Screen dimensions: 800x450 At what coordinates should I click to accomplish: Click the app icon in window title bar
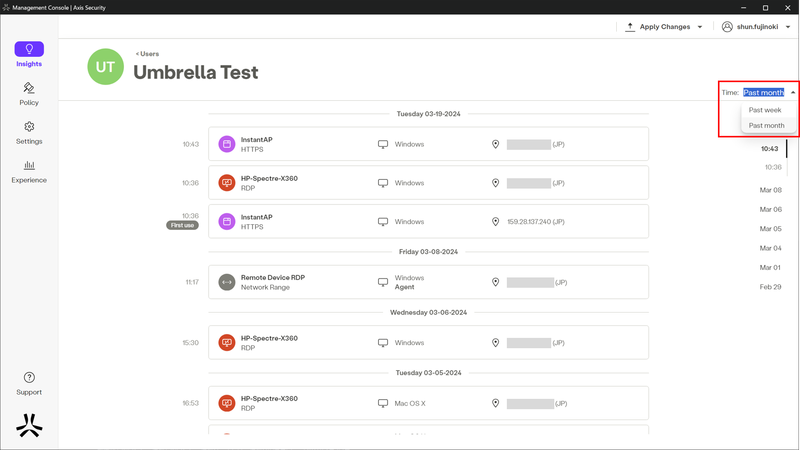point(6,7)
